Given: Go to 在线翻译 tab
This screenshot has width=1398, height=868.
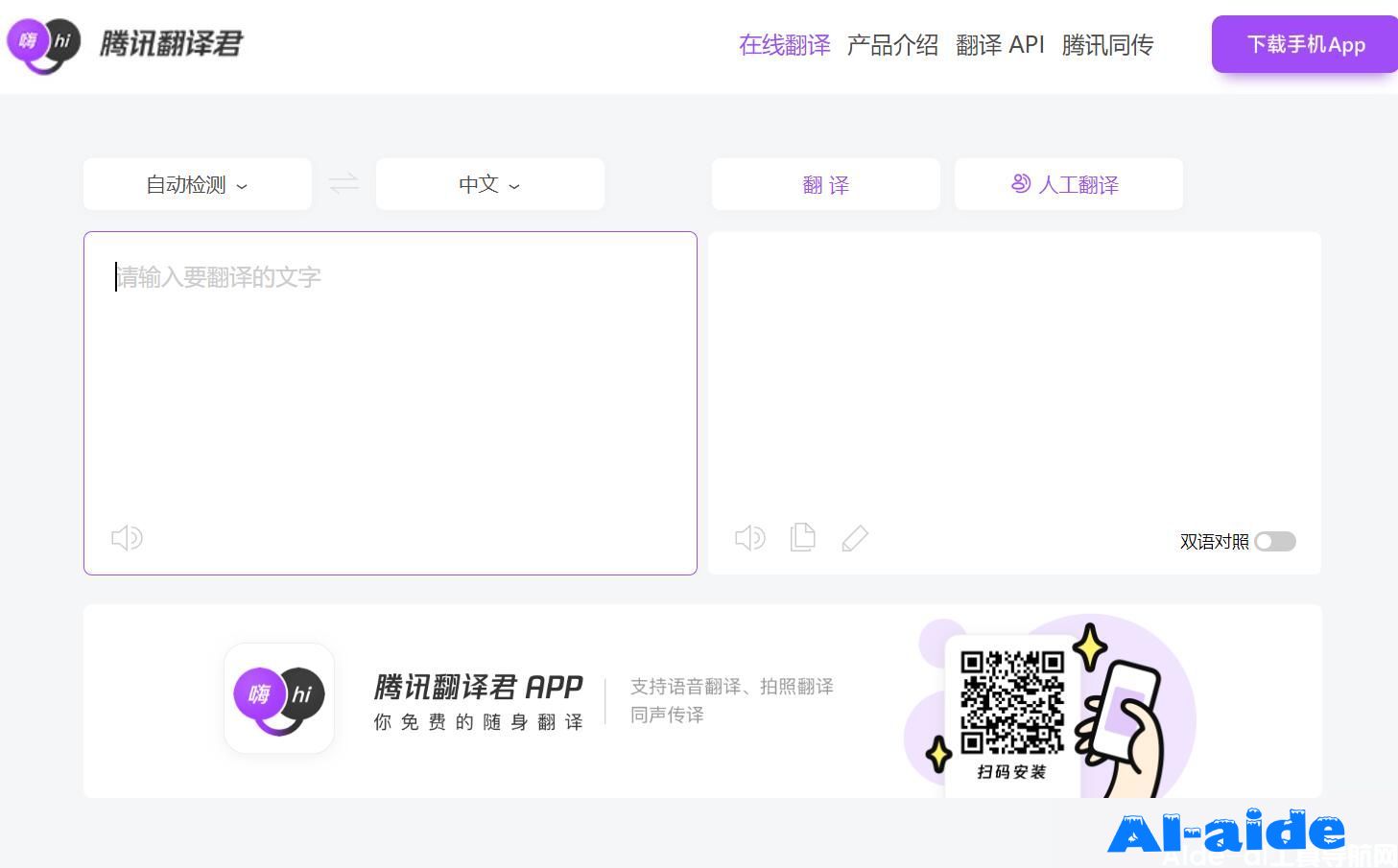Looking at the screenshot, I should tap(785, 45).
